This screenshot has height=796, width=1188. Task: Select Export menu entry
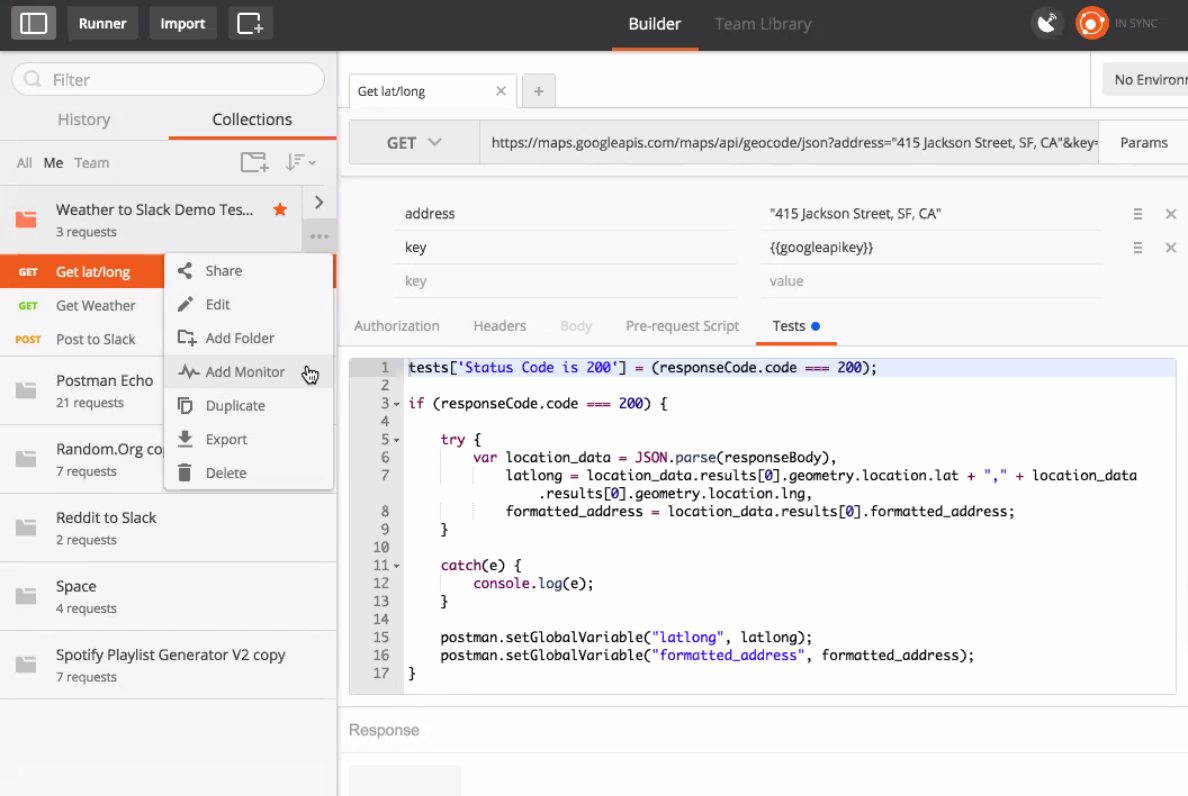coord(249,439)
